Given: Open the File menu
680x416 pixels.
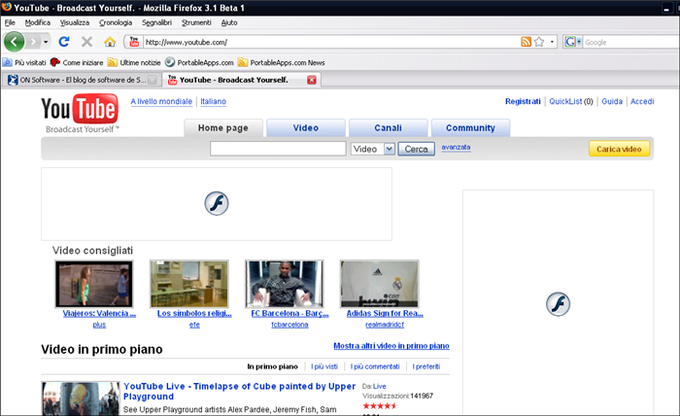Looking at the screenshot, I should (x=10, y=23).
